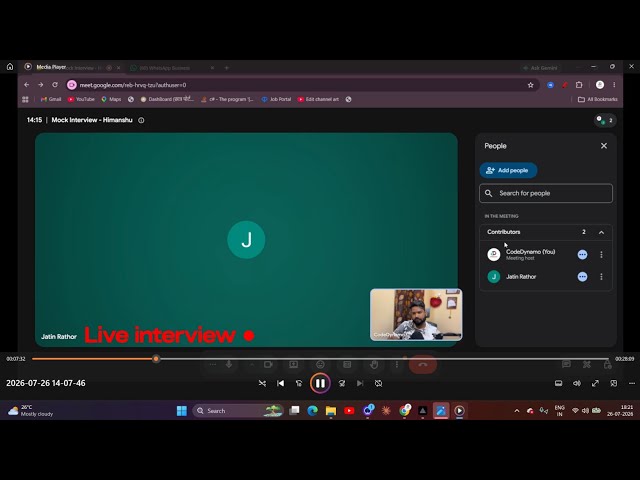Select the Jatin Rathor participant row

[x=546, y=277]
